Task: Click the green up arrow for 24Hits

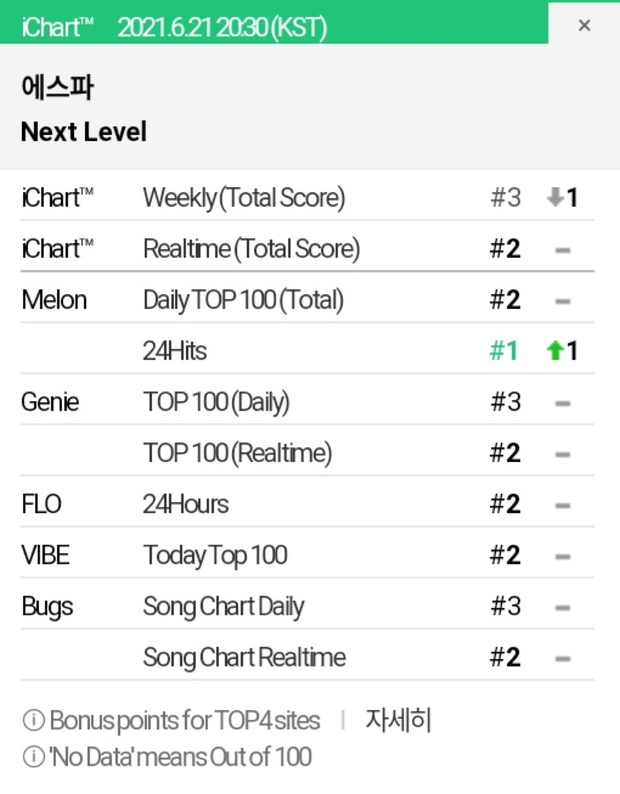Action: click(x=555, y=350)
